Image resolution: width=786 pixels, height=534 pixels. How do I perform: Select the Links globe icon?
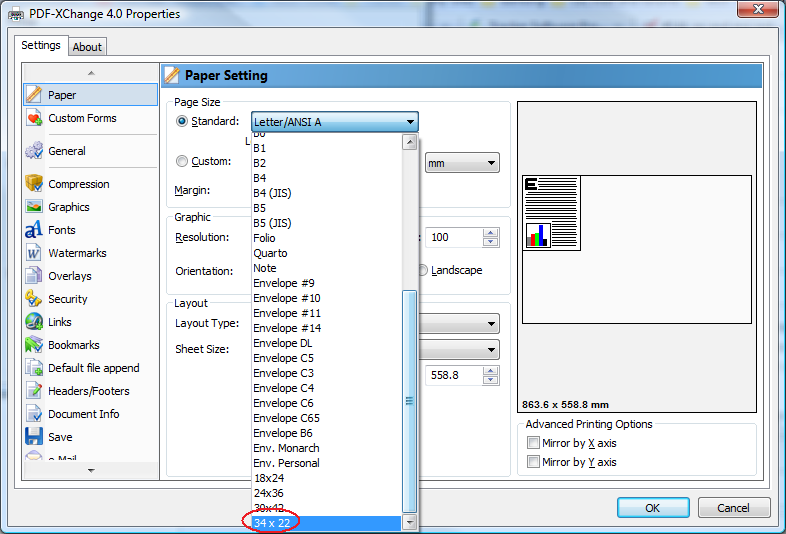coord(34,322)
